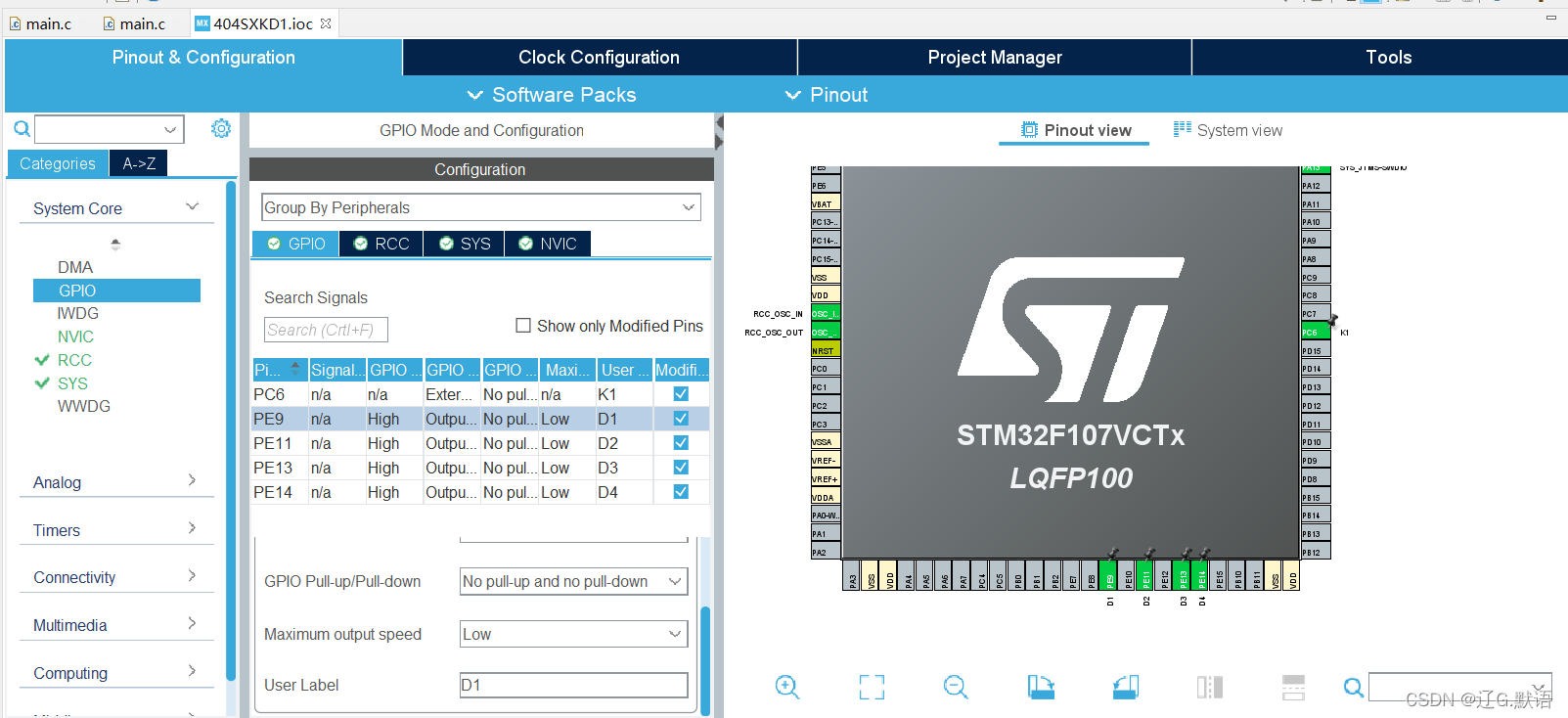Viewport: 1568px width, 718px height.
Task: Toggle Show only Modified Pins checkbox
Action: (x=523, y=326)
